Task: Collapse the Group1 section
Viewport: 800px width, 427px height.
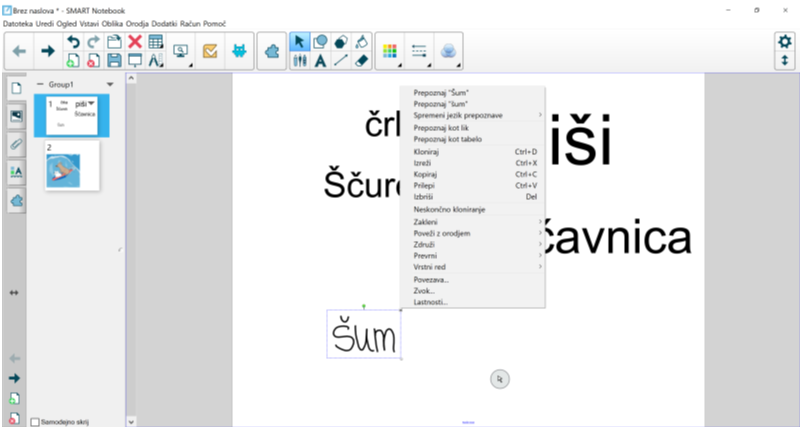Action: pos(40,85)
